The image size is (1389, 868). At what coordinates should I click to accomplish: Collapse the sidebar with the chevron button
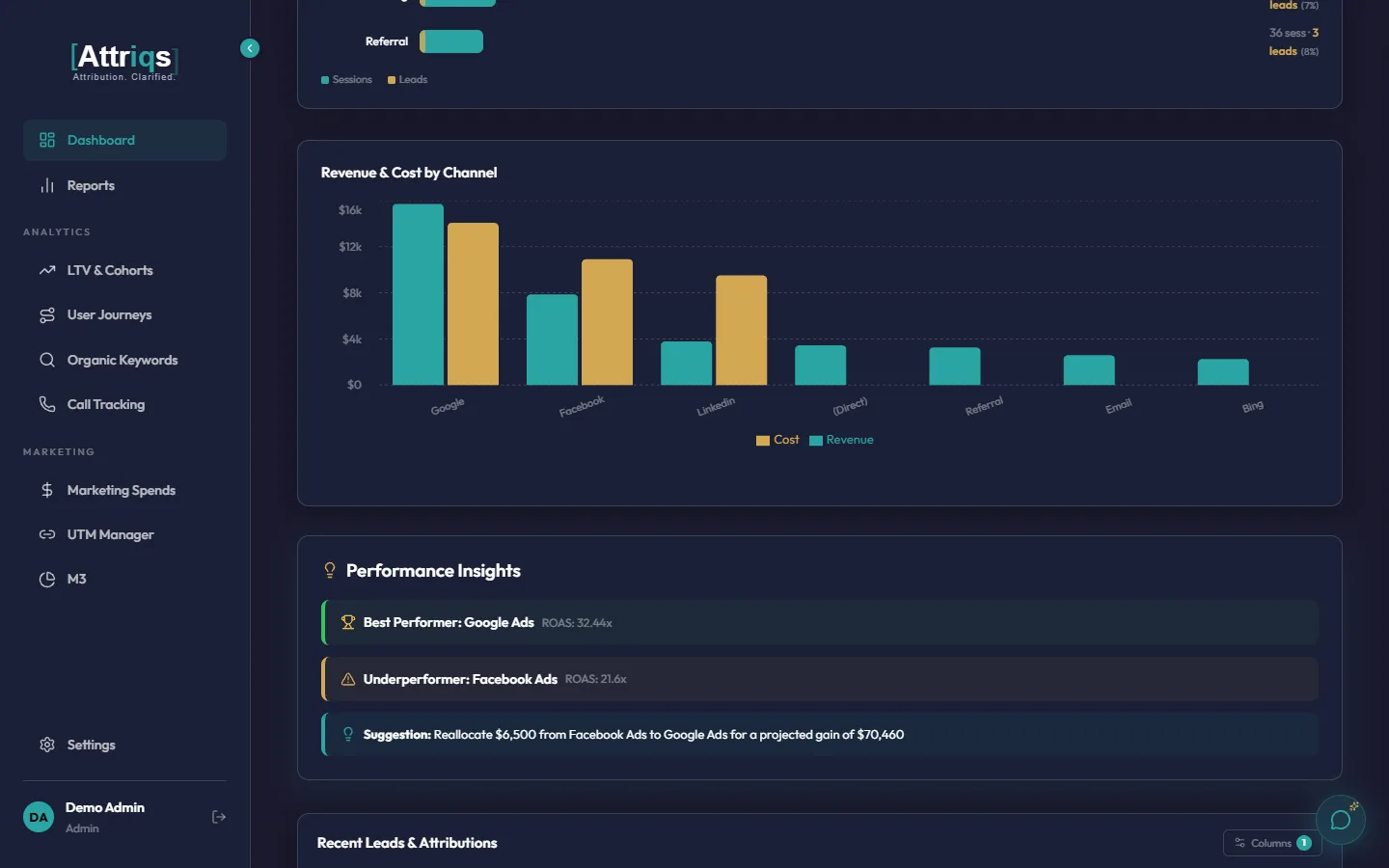point(250,48)
